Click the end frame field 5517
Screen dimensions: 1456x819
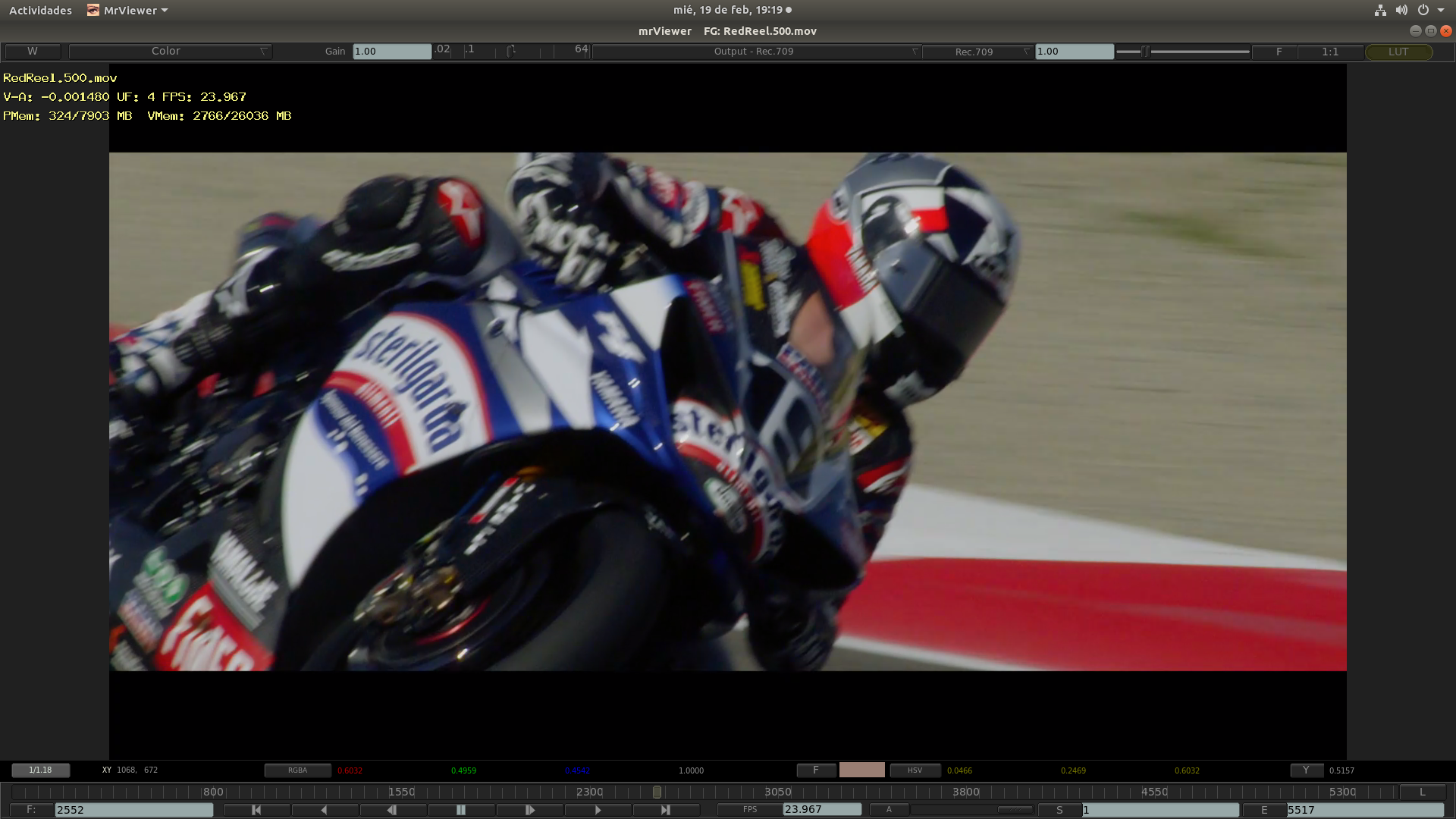[1365, 810]
